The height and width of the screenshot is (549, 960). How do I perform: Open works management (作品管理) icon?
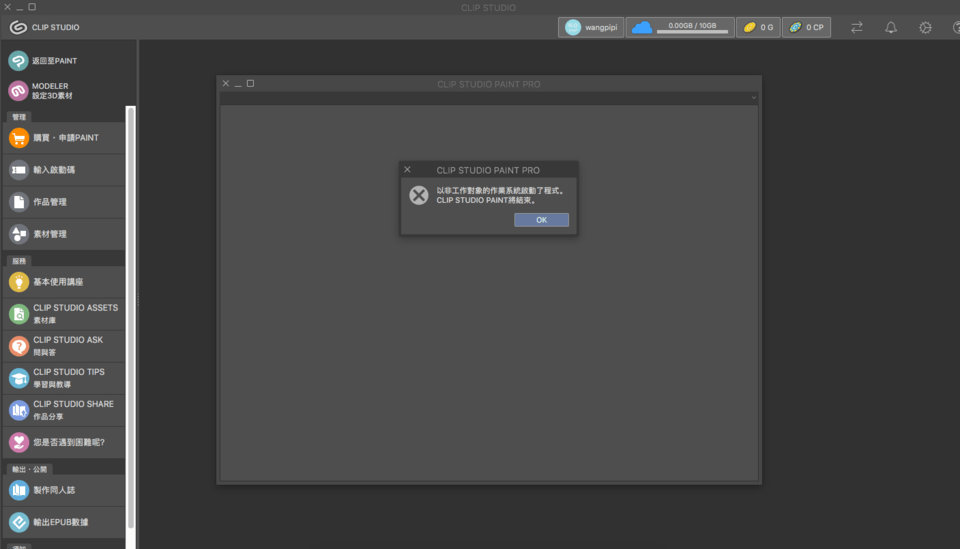(19, 202)
